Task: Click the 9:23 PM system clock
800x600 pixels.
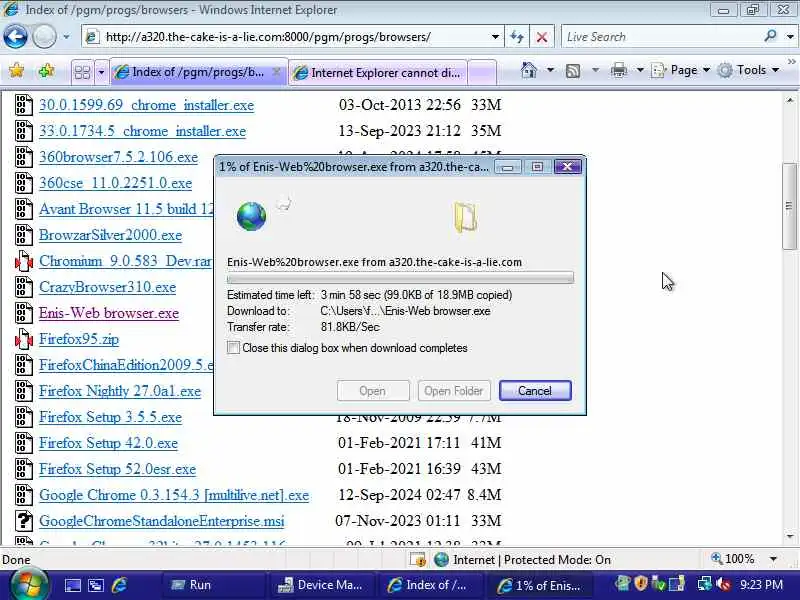Action: pos(761,585)
